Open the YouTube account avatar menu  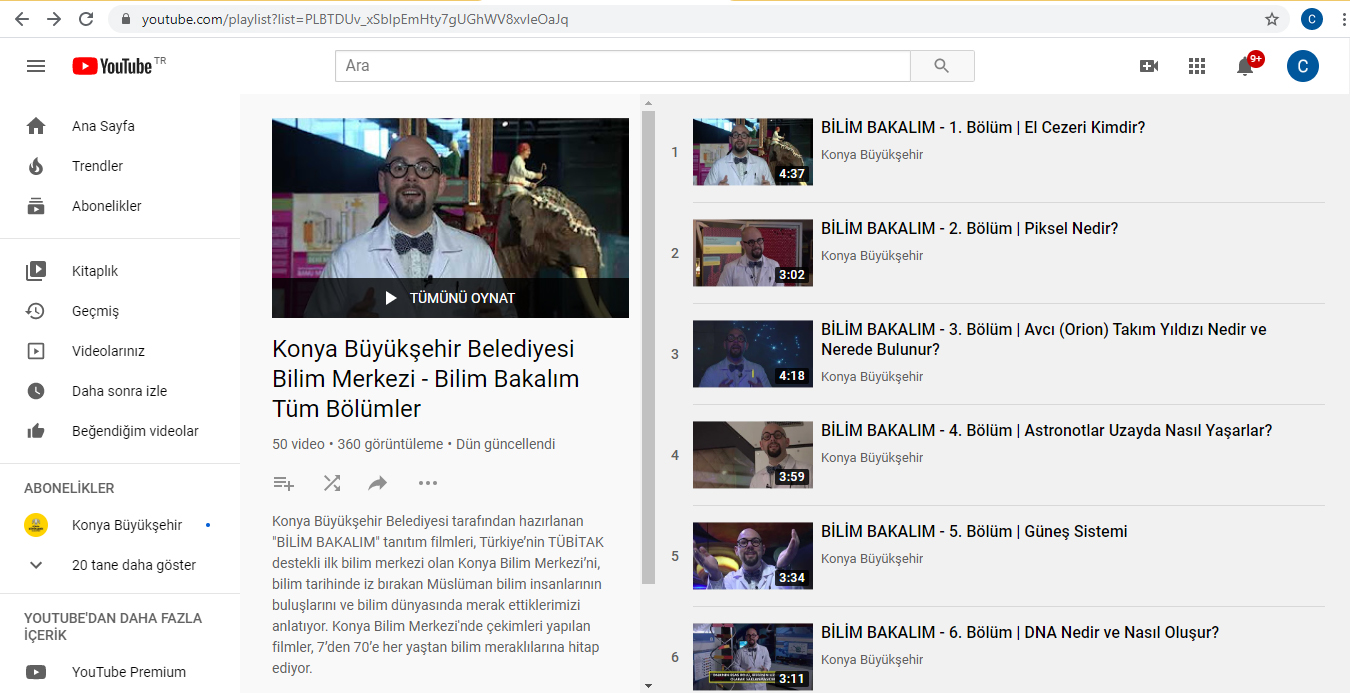[x=1302, y=66]
